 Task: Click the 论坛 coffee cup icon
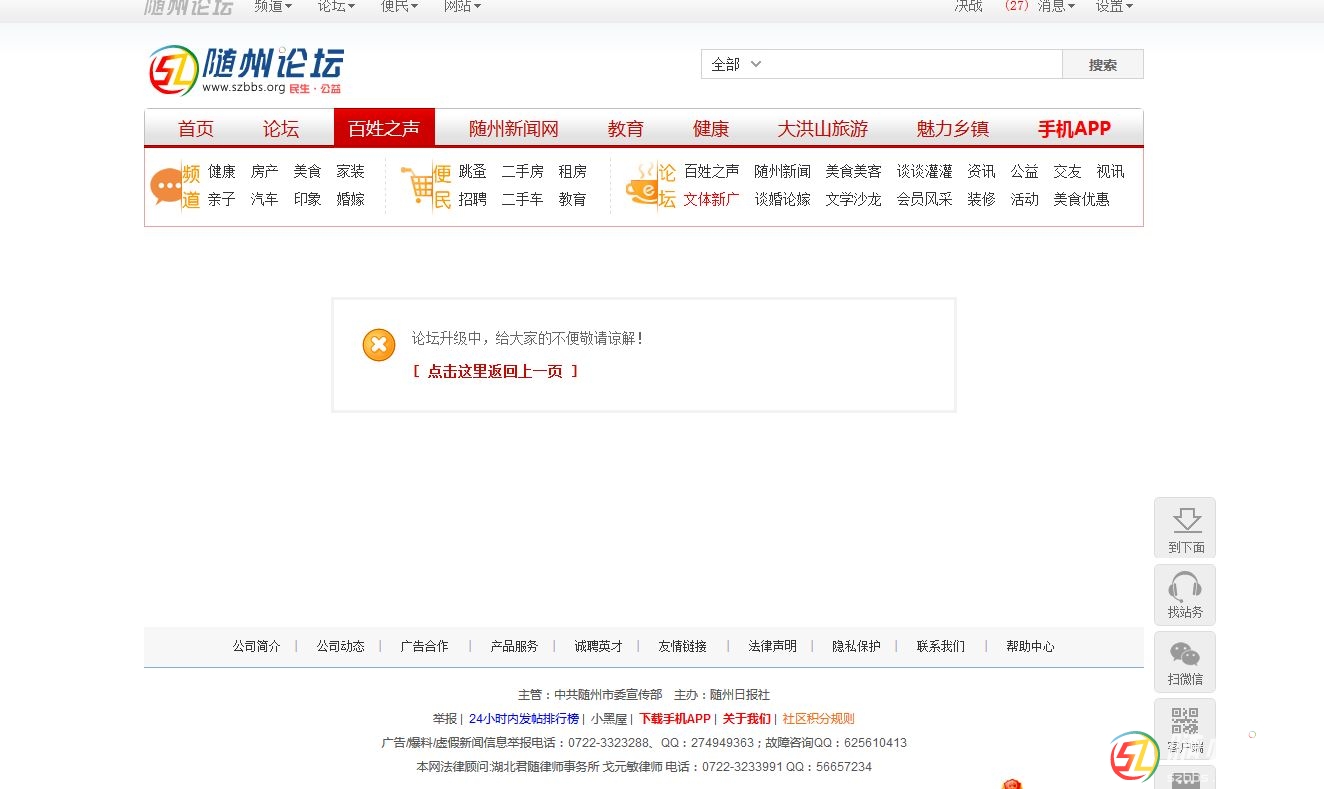pyautogui.click(x=641, y=186)
